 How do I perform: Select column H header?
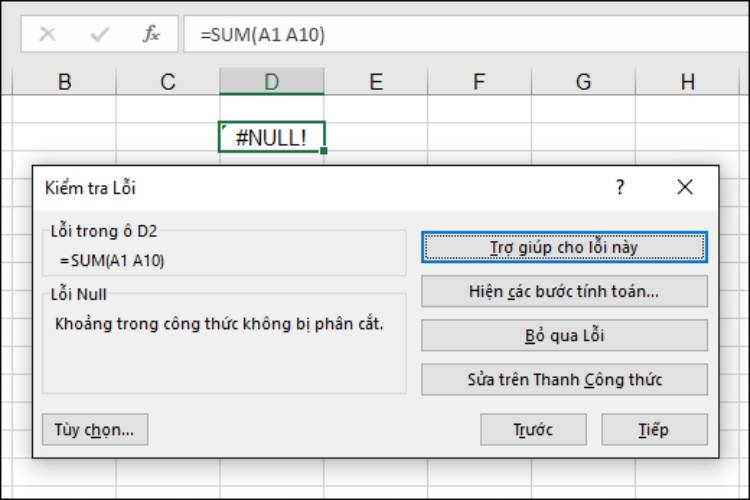tap(688, 82)
